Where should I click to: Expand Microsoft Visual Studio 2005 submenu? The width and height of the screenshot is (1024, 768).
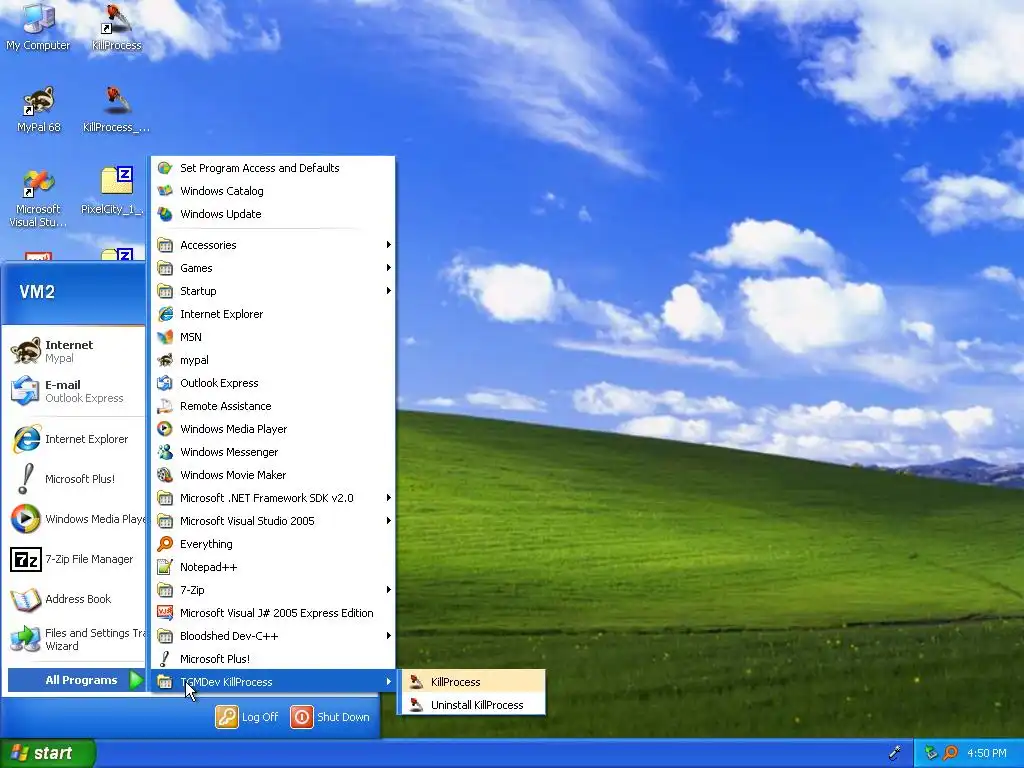[x=273, y=520]
